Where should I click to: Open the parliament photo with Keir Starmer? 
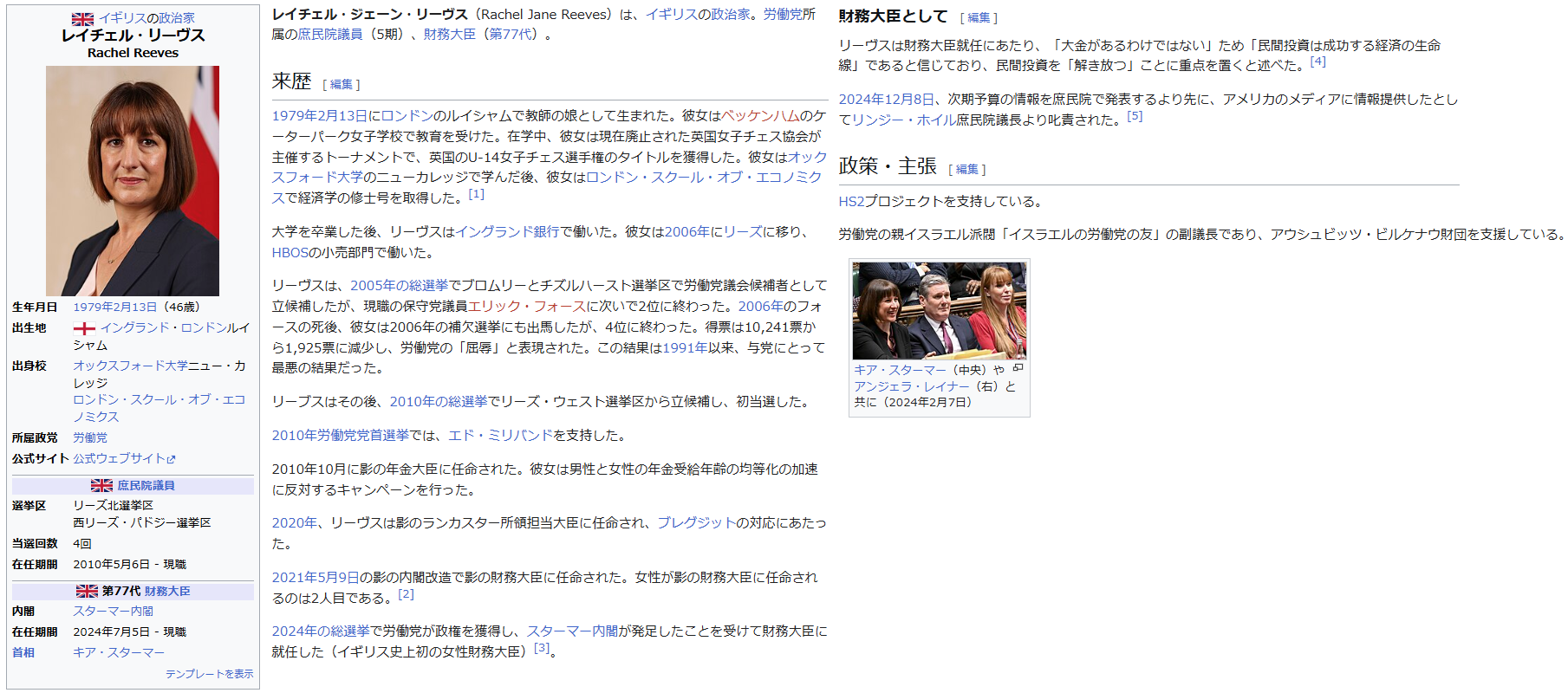tap(939, 311)
